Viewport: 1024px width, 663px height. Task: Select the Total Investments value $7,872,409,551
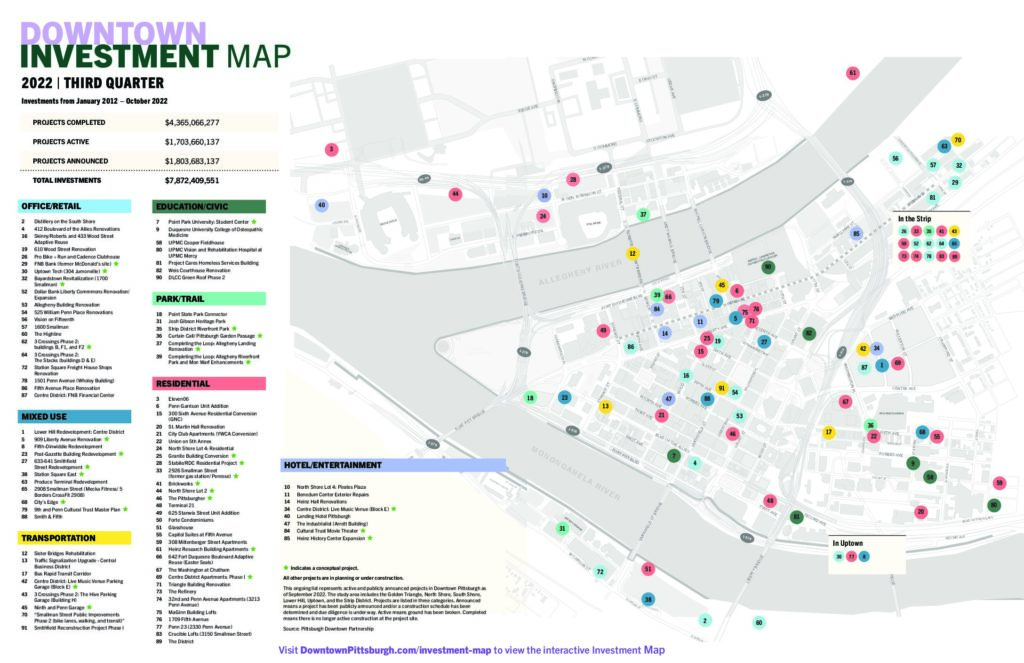192,180
